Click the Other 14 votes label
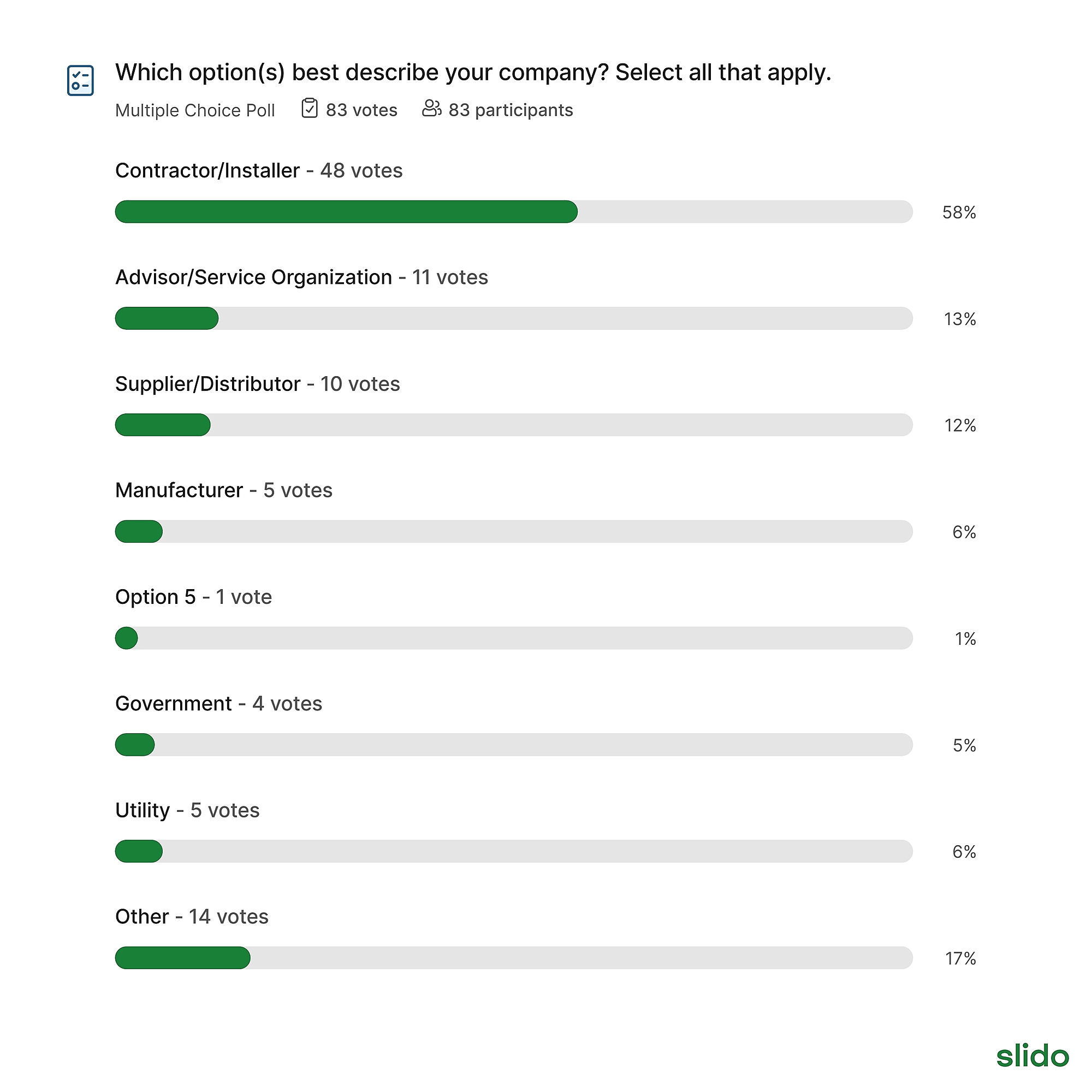Viewport: 1092px width, 1092px height. (x=192, y=917)
